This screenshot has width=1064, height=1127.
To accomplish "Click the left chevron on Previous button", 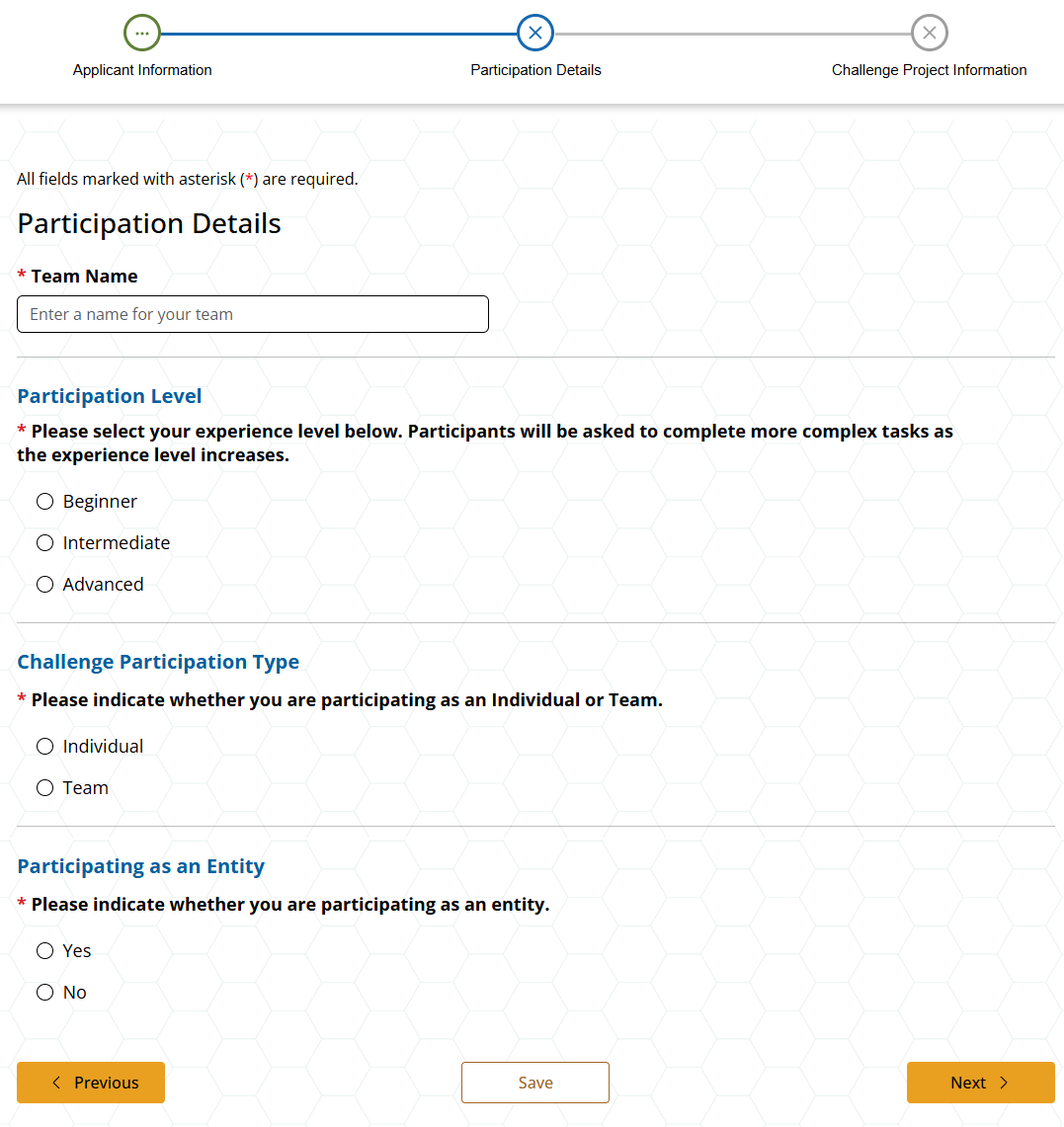I will (x=56, y=1083).
